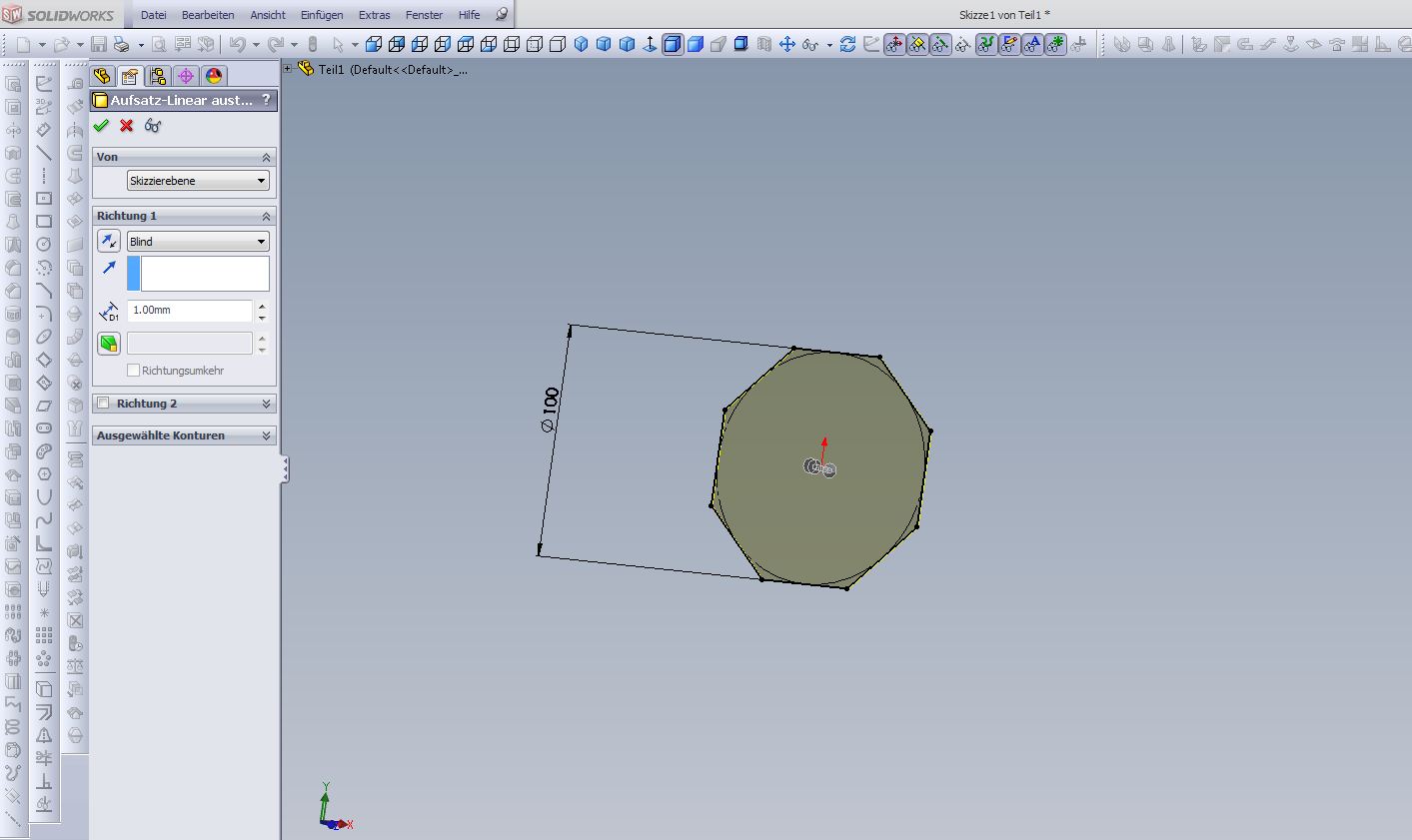Toggle view annotations letter A icon

click(1032, 44)
